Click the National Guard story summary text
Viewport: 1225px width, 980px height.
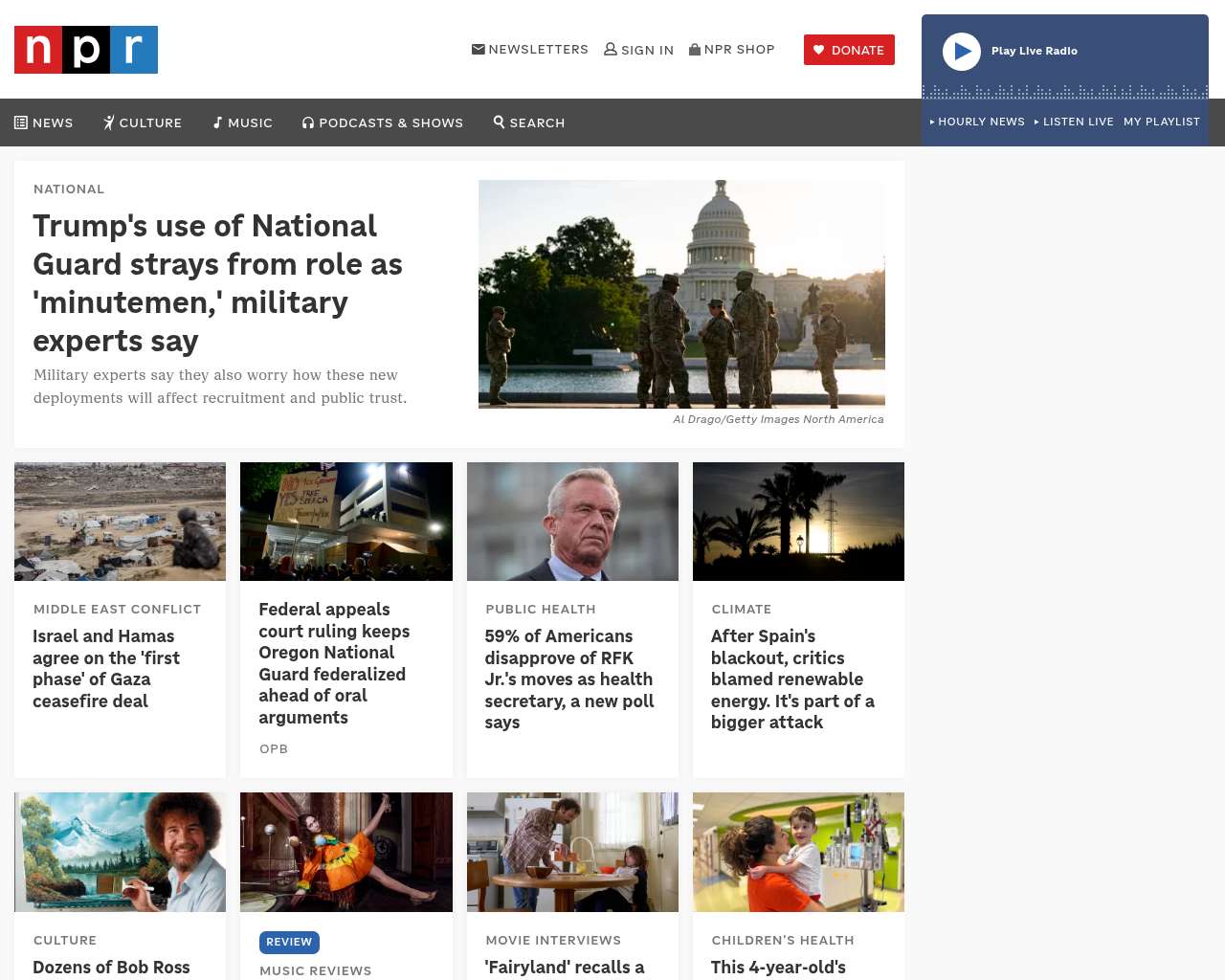point(220,387)
